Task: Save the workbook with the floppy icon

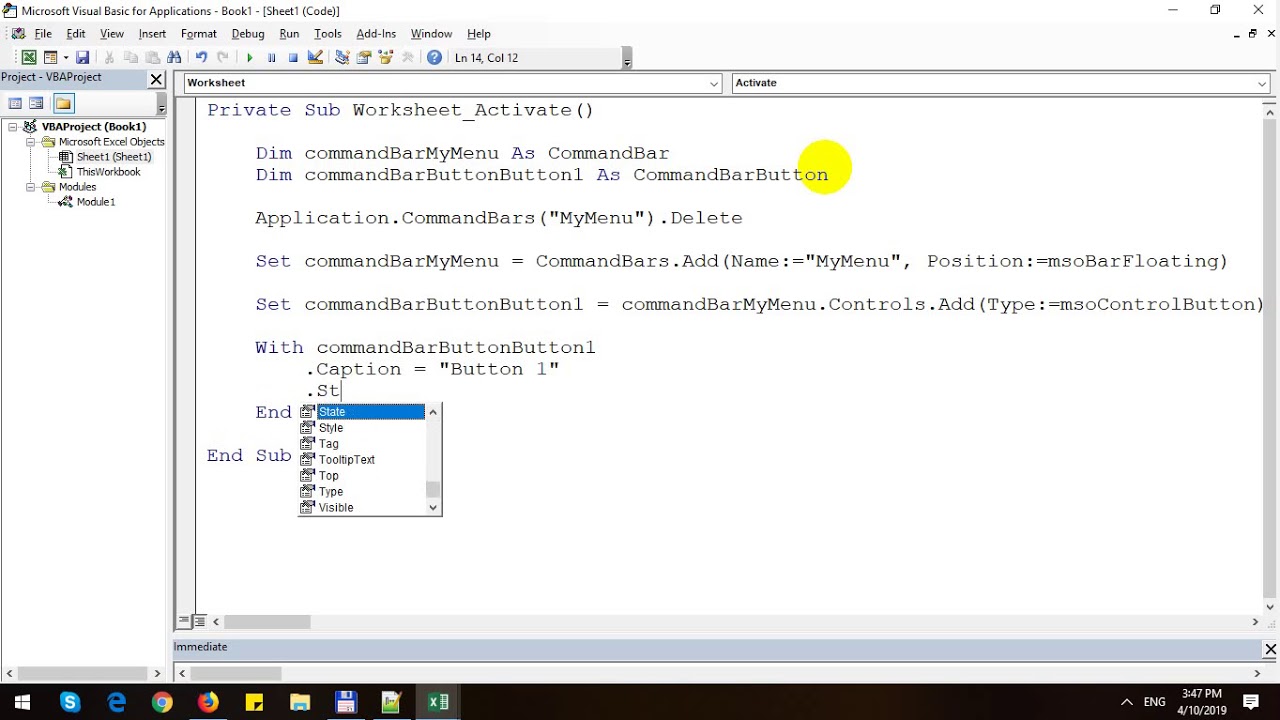Action: click(83, 58)
